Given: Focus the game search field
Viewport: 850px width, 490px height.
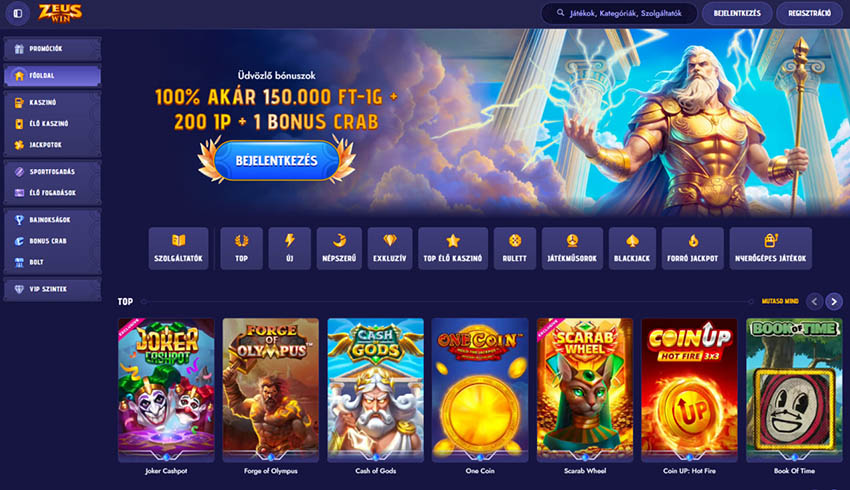Looking at the screenshot, I should (619, 14).
